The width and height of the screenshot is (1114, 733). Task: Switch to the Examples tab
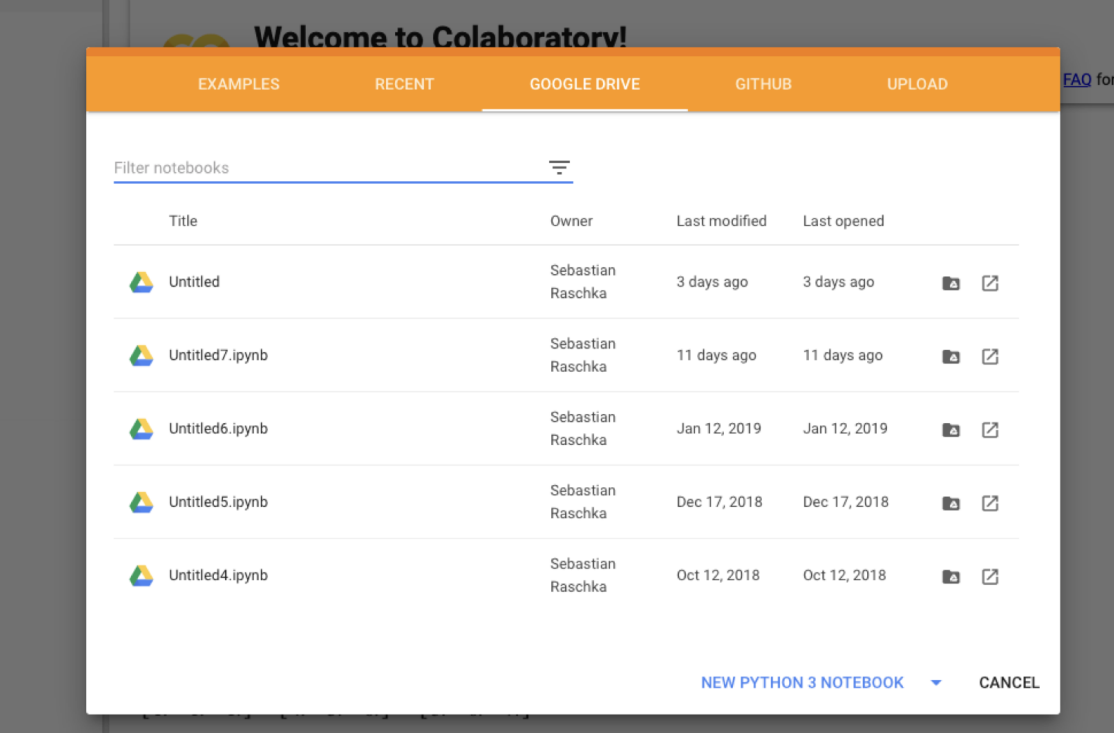point(239,84)
